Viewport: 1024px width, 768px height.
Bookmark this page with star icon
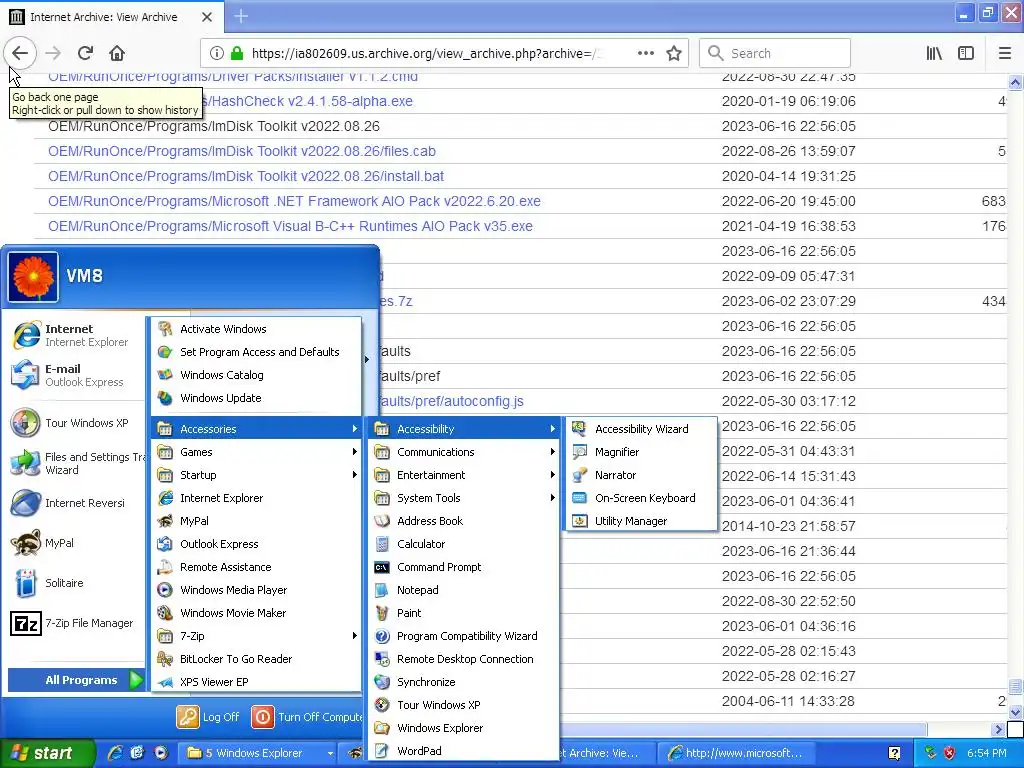point(674,53)
